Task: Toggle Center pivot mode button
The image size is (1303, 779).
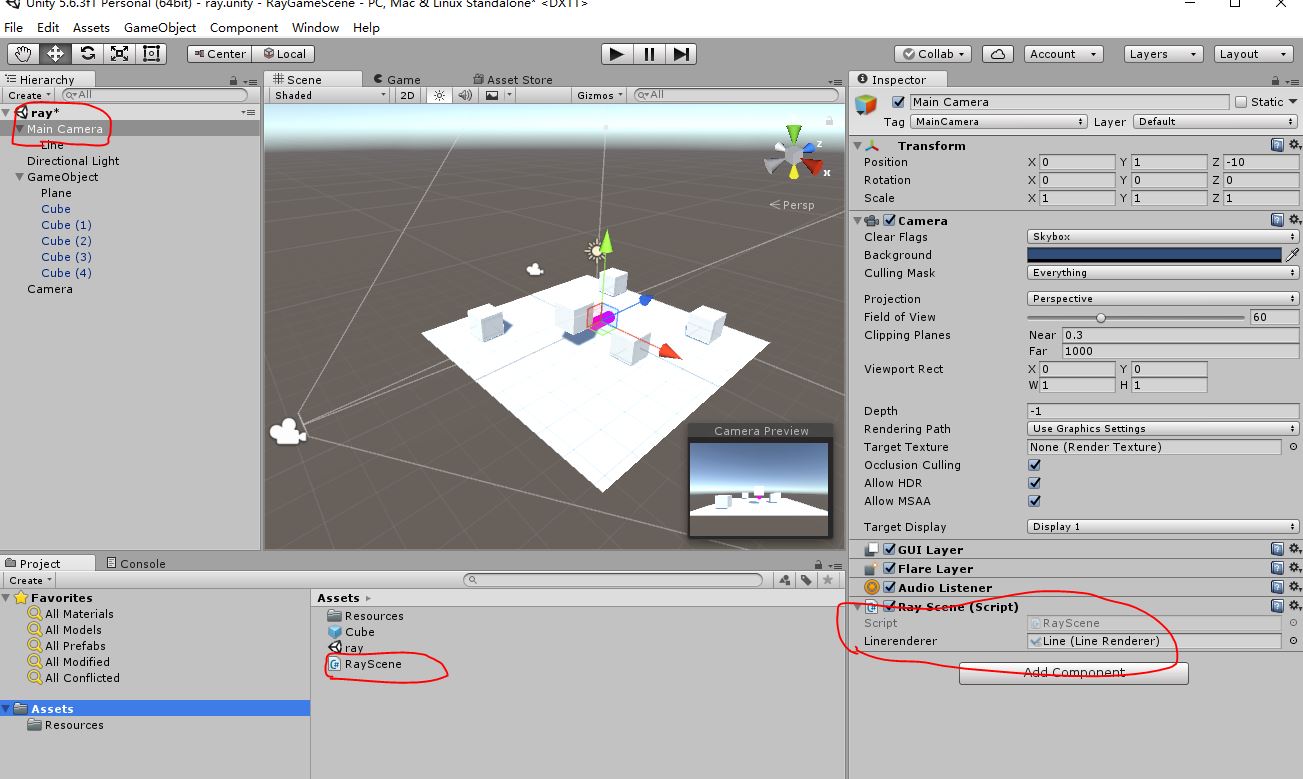Action: pyautogui.click(x=219, y=54)
